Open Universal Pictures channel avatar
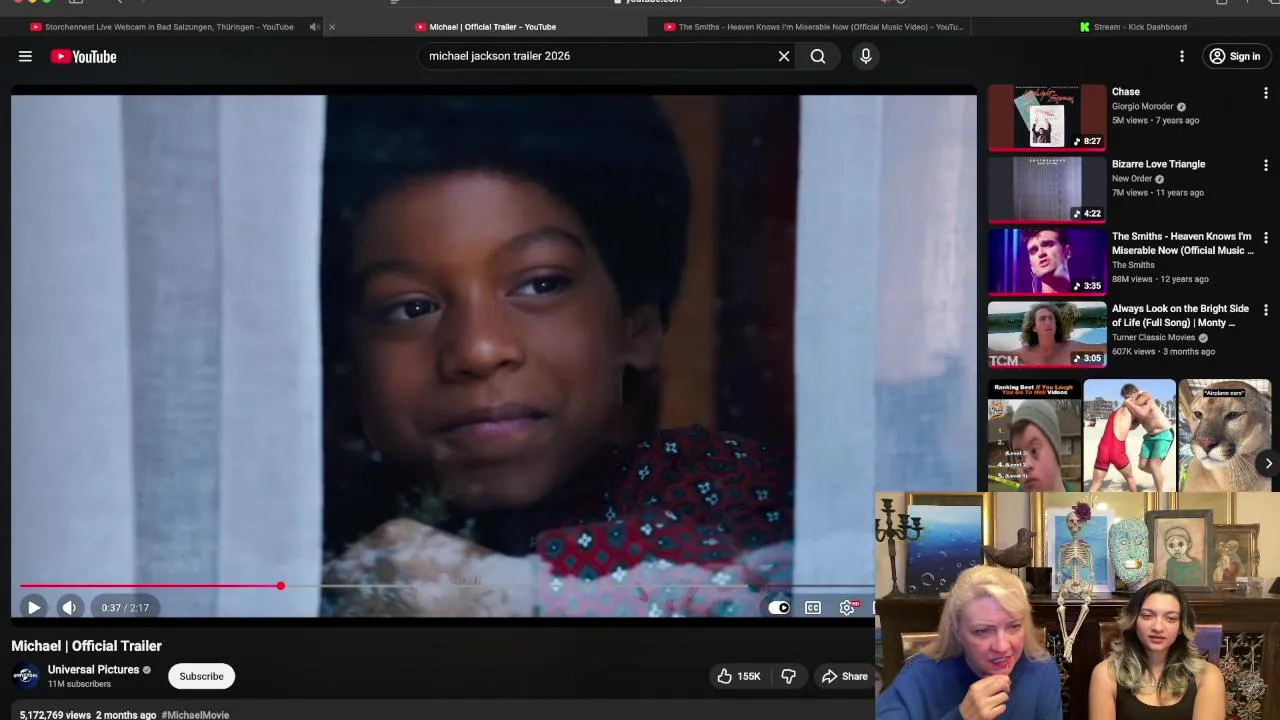The width and height of the screenshot is (1280, 720). [x=25, y=676]
